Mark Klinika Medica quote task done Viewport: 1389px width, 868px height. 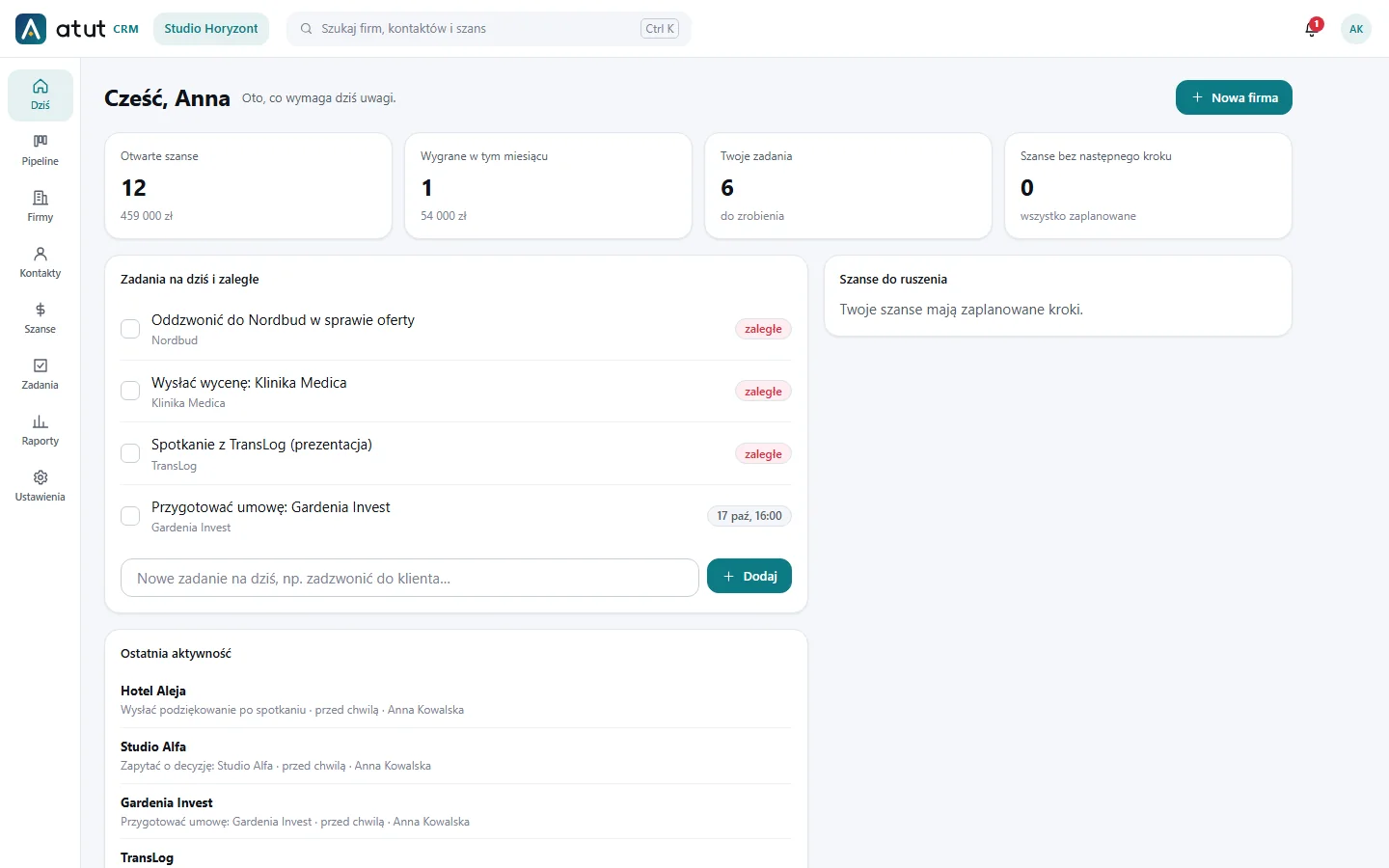click(x=130, y=391)
